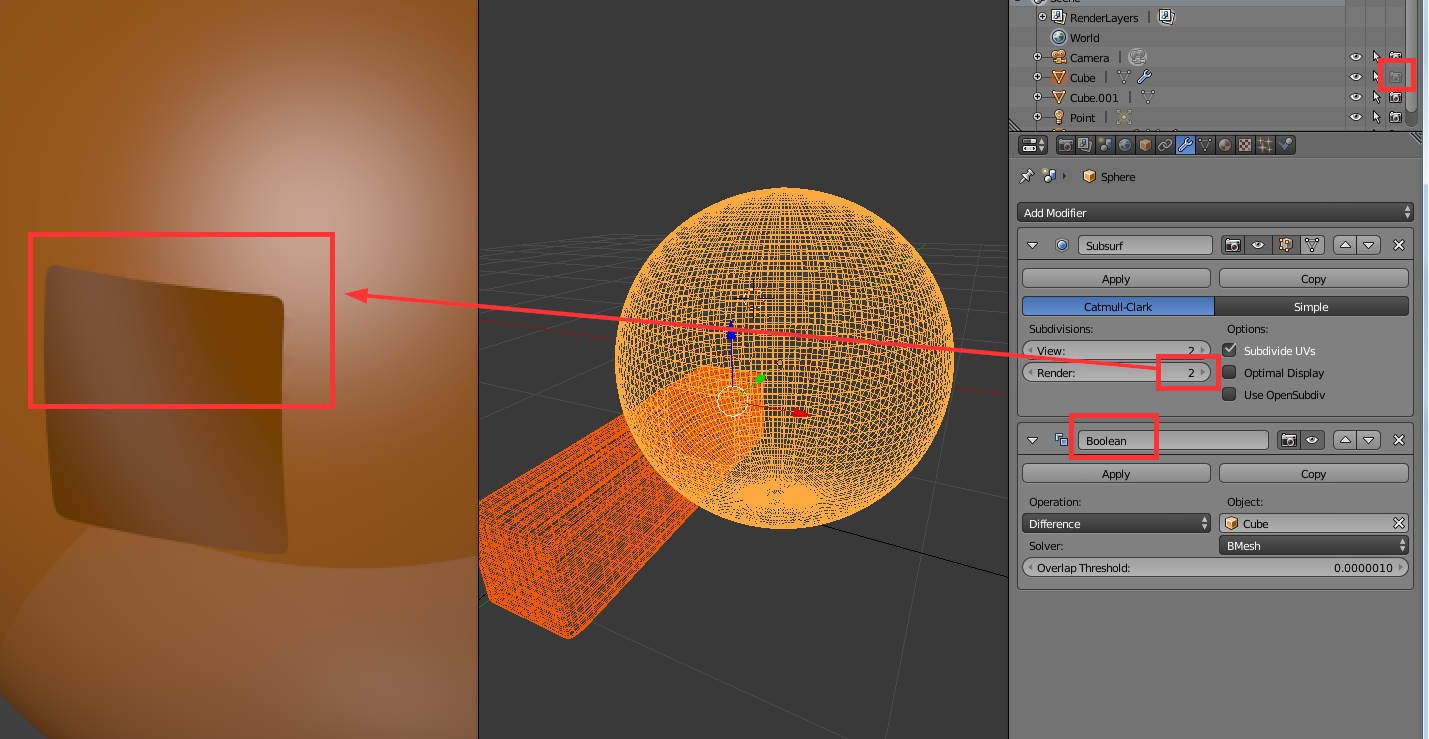The image size is (1429, 739).
Task: Open the Material sphere tab icon
Action: (x=1226, y=145)
